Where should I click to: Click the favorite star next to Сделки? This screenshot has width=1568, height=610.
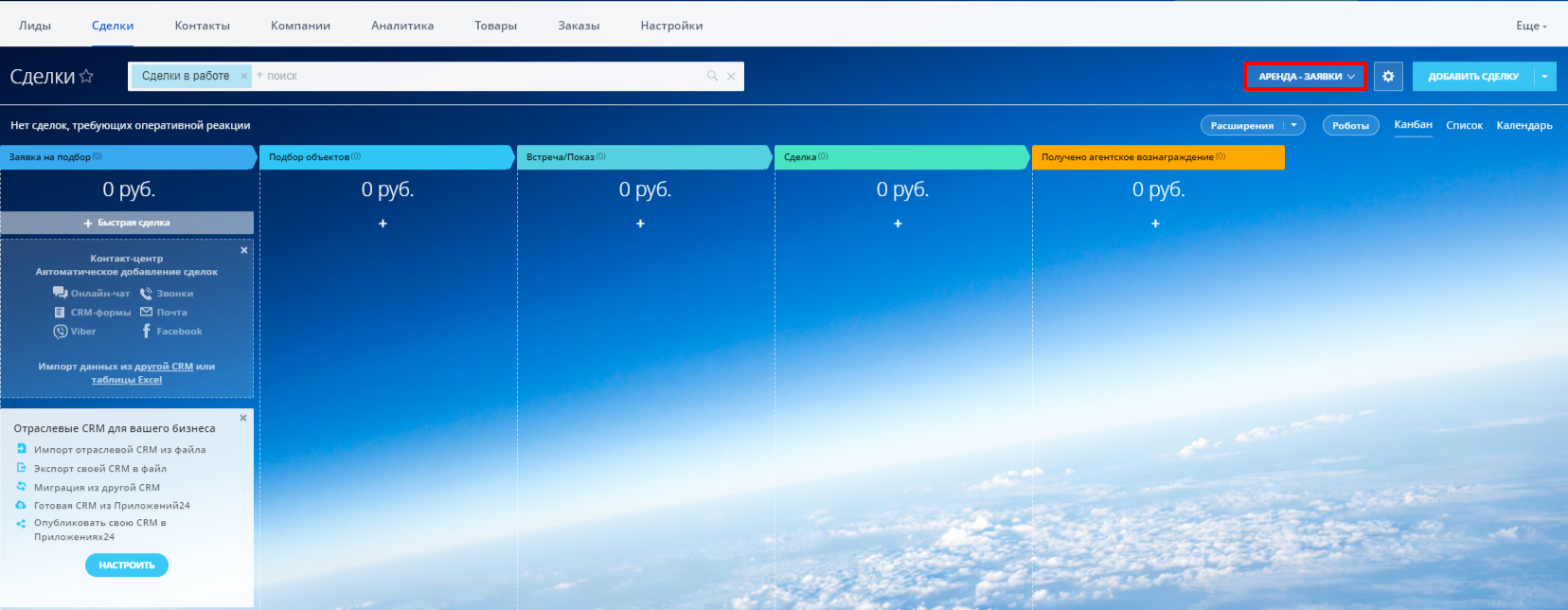[86, 77]
